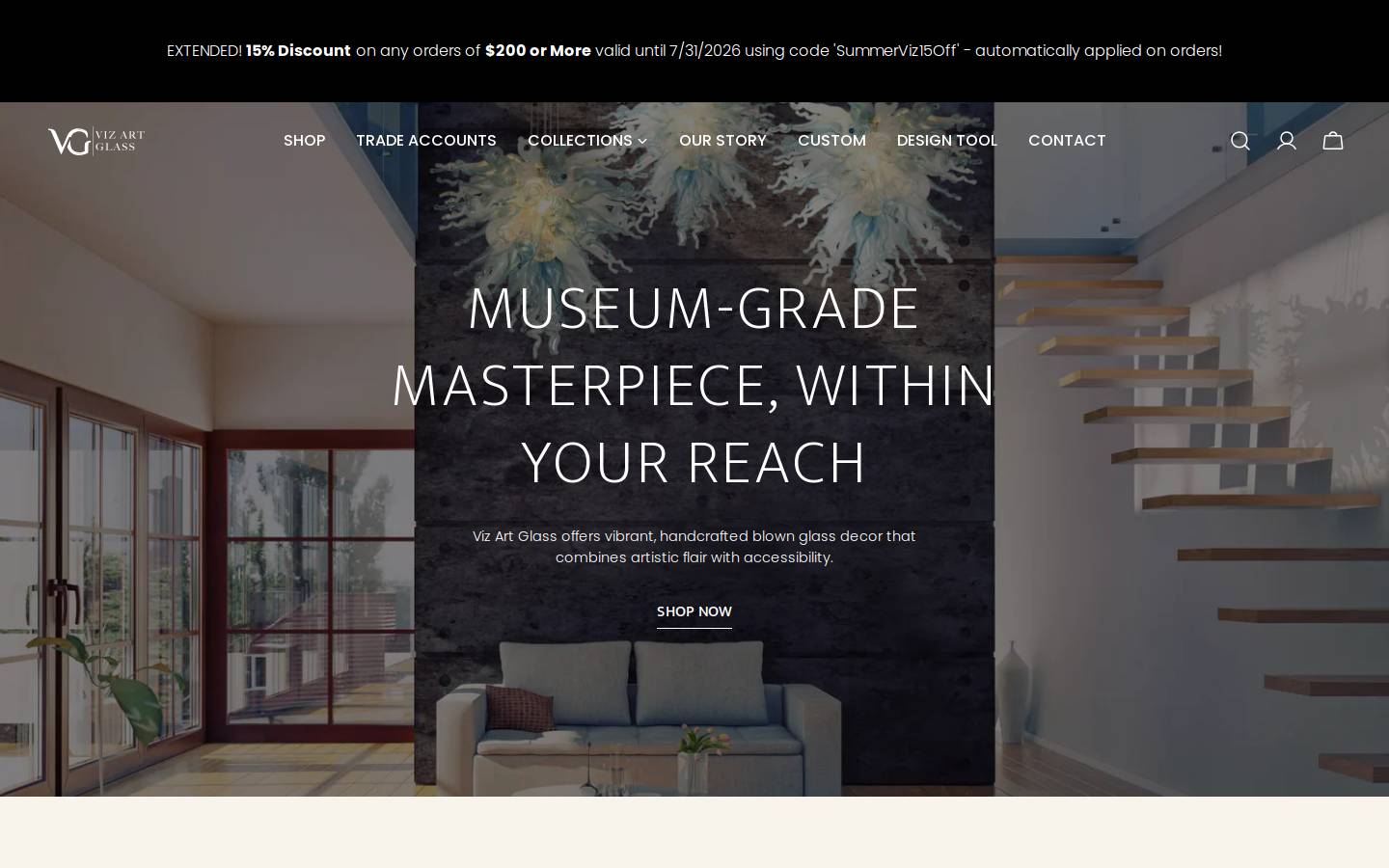Click the Museum-Grade Masterpiece headline

click(x=694, y=386)
